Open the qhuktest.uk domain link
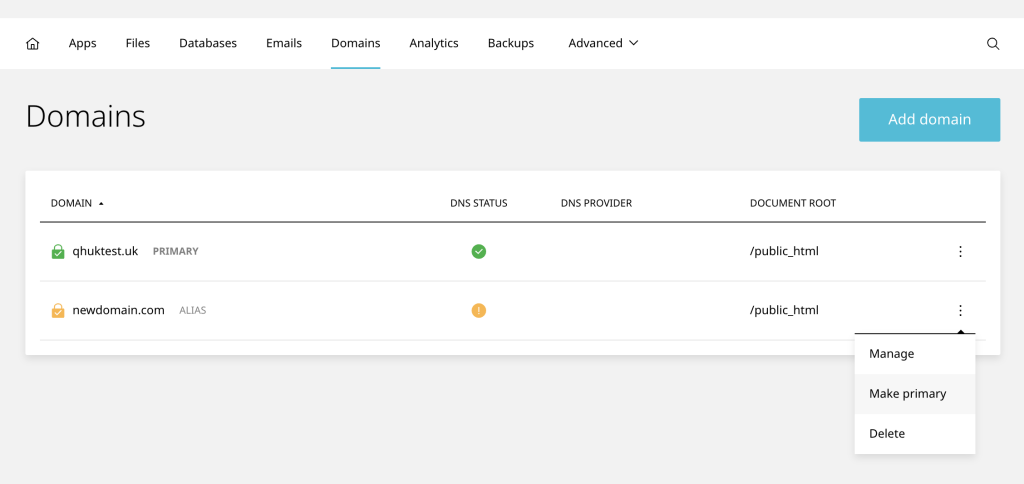Screen dimensions: 1024x484 click(105, 251)
